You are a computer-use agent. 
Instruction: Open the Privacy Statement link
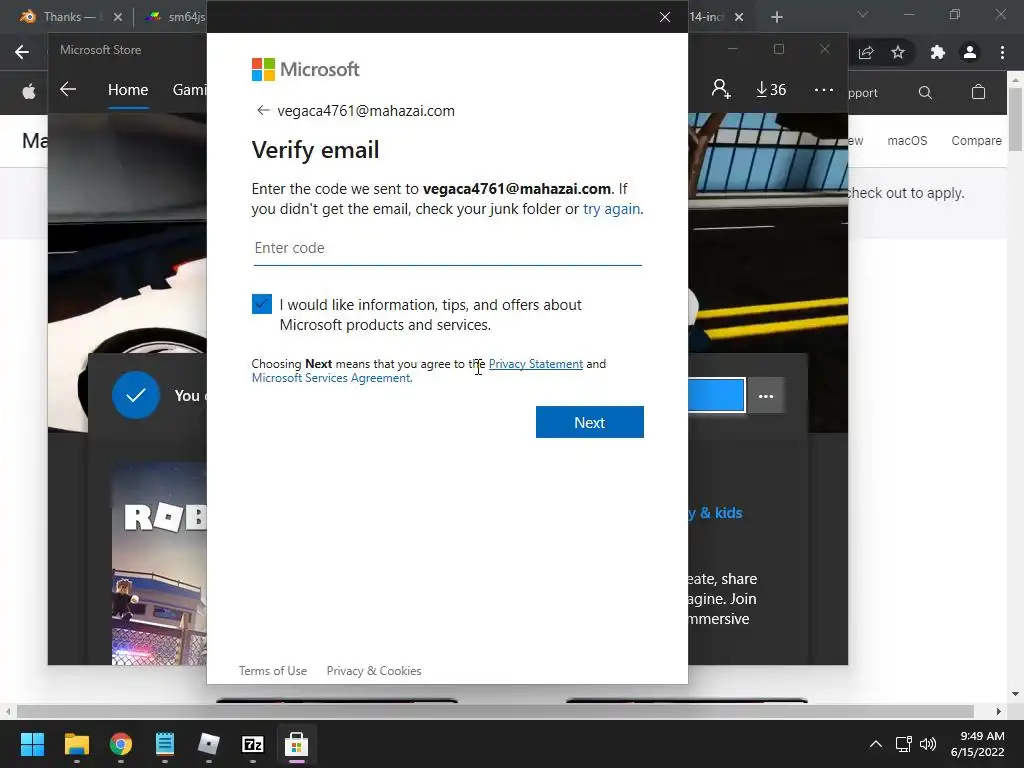[x=536, y=364]
